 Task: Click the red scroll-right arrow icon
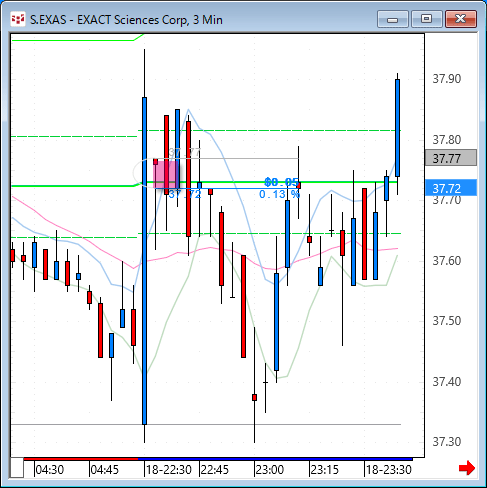click(x=467, y=468)
